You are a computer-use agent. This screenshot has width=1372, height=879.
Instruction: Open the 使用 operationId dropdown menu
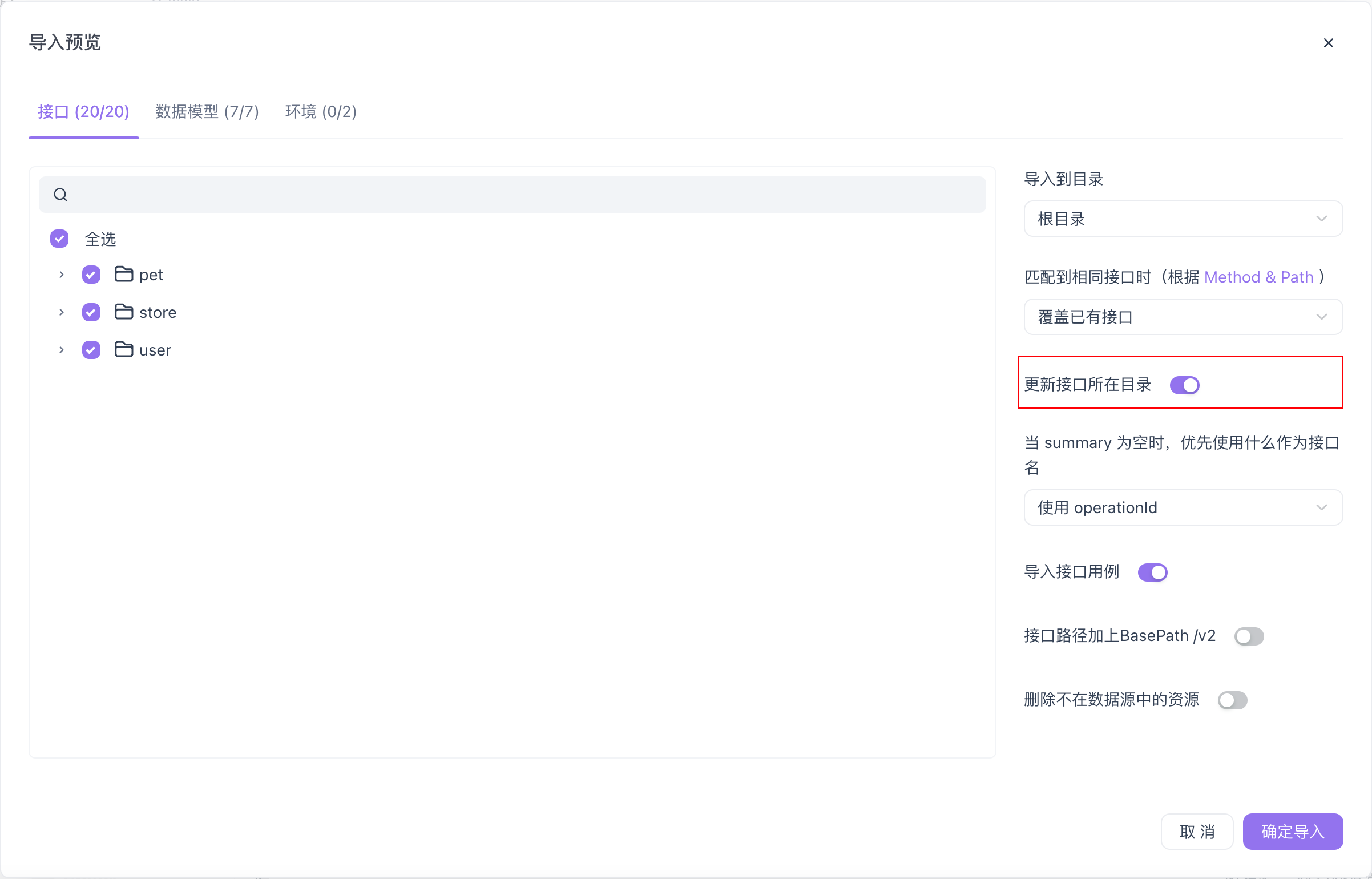tap(1183, 507)
